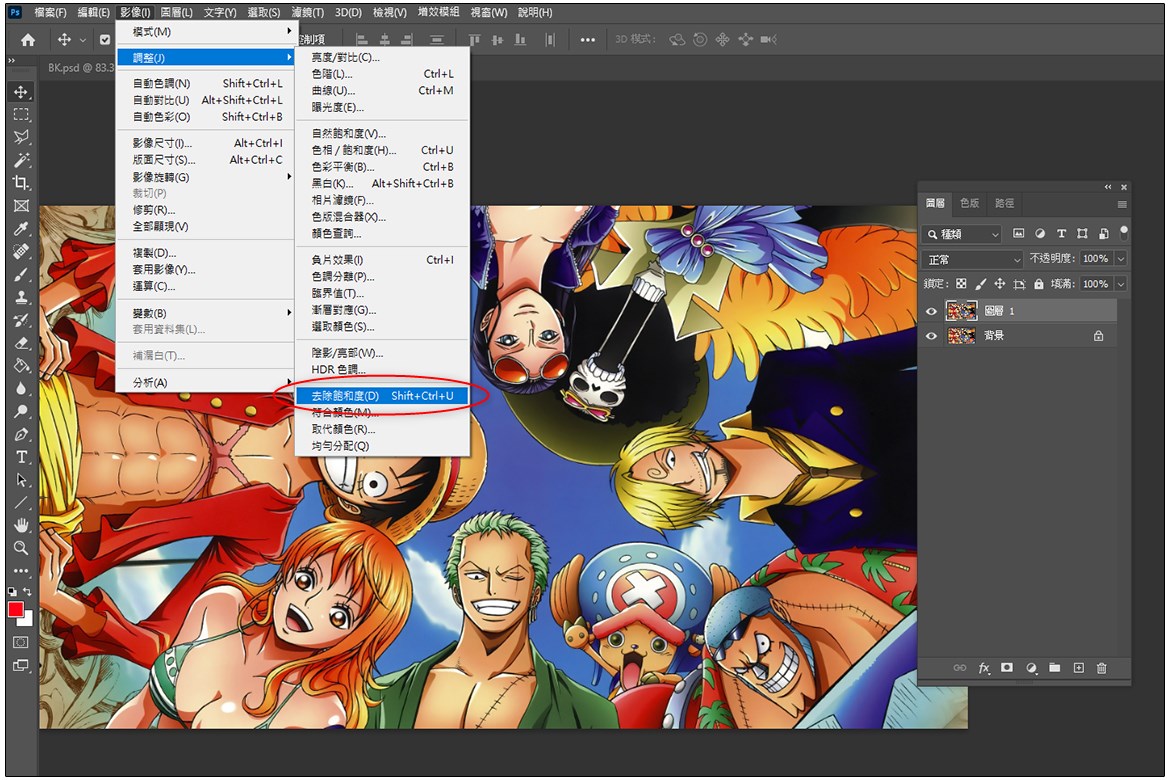
Task: Hide the 背景 layer
Action: pos(931,336)
